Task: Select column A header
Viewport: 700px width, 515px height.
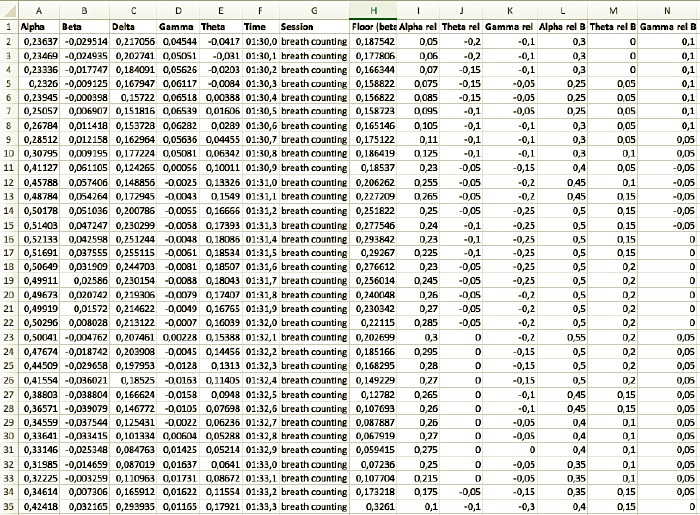Action: [x=39, y=11]
